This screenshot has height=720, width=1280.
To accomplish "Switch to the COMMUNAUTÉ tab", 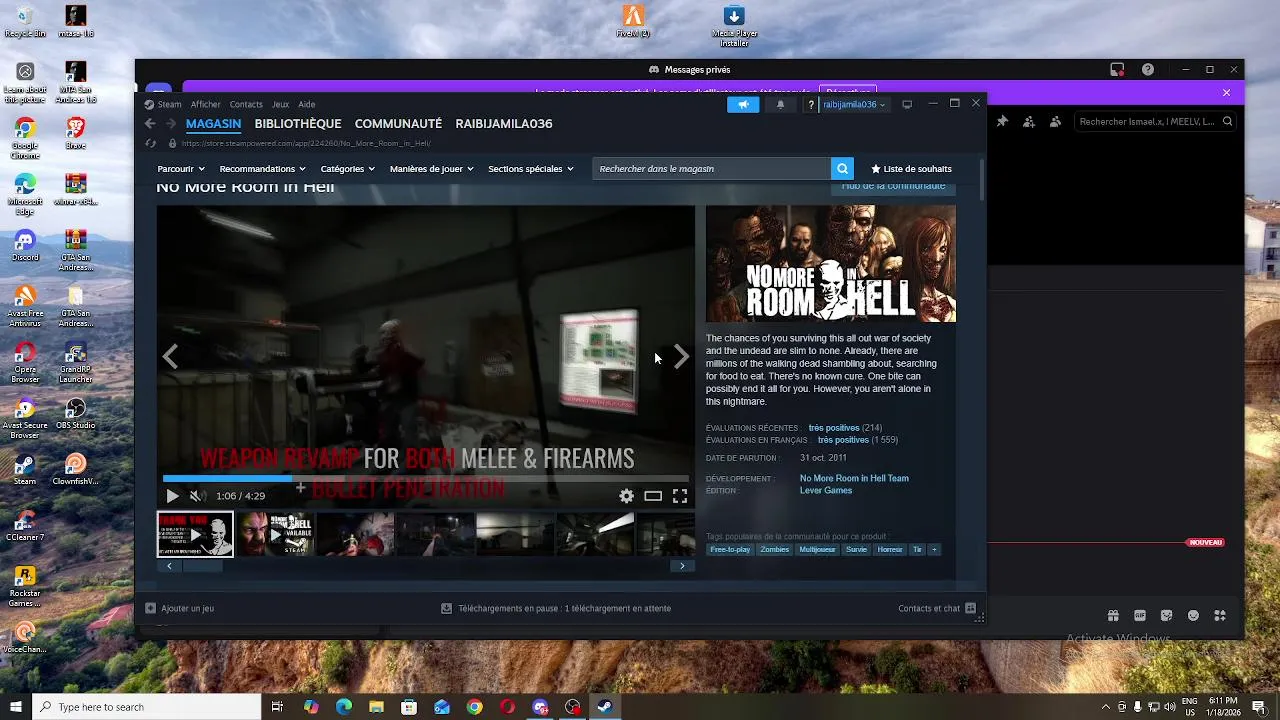I will (398, 124).
